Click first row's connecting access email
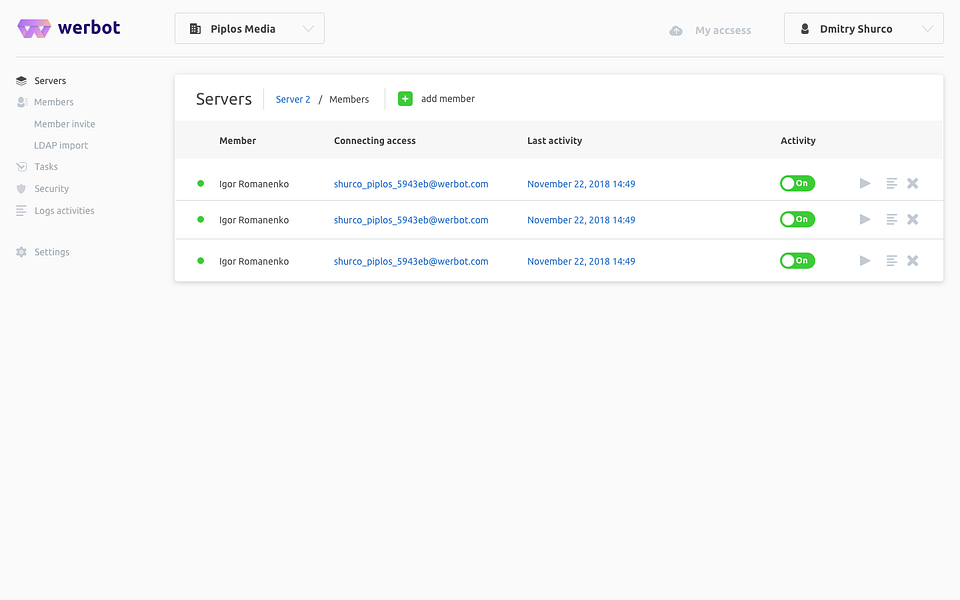 pos(411,184)
